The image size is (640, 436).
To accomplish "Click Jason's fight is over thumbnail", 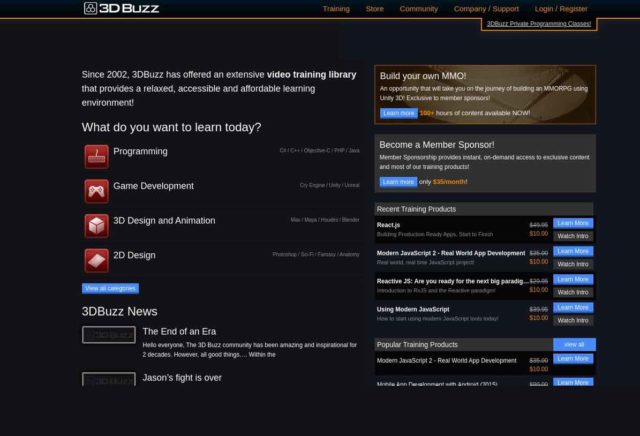I will click(x=109, y=379).
